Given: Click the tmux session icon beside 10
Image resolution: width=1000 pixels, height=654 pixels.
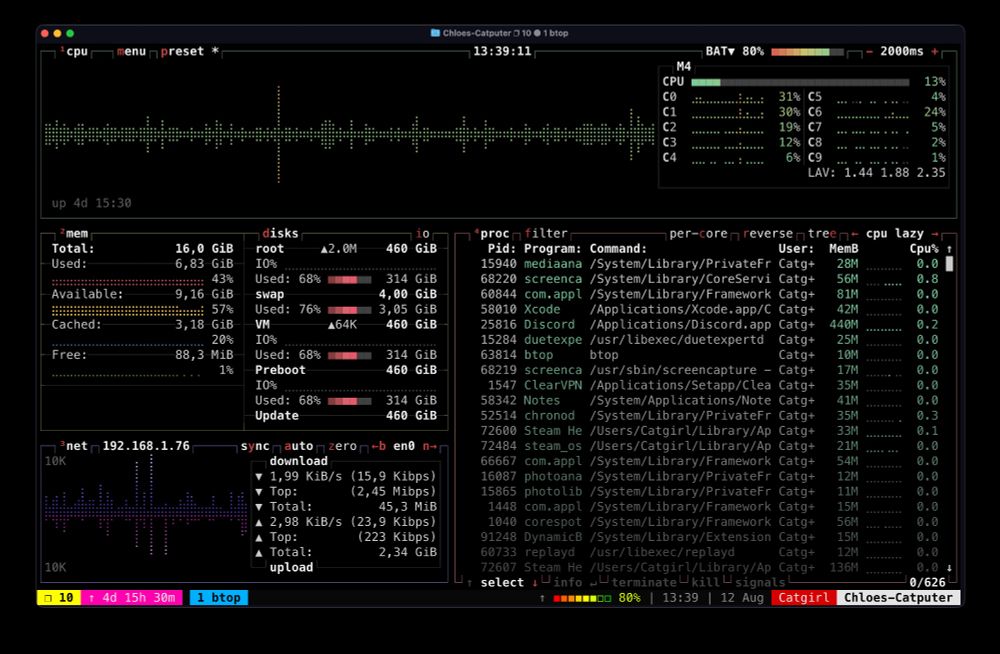Looking at the screenshot, I should (x=48, y=598).
